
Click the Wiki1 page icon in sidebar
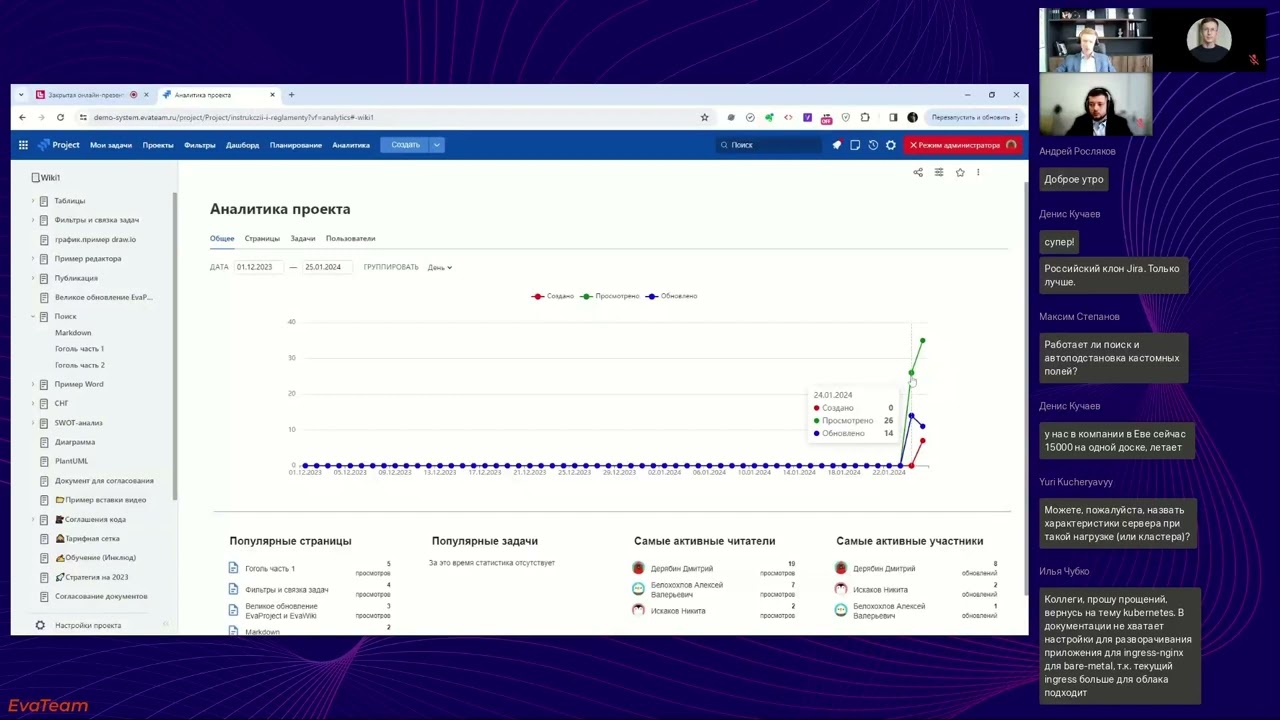35,177
